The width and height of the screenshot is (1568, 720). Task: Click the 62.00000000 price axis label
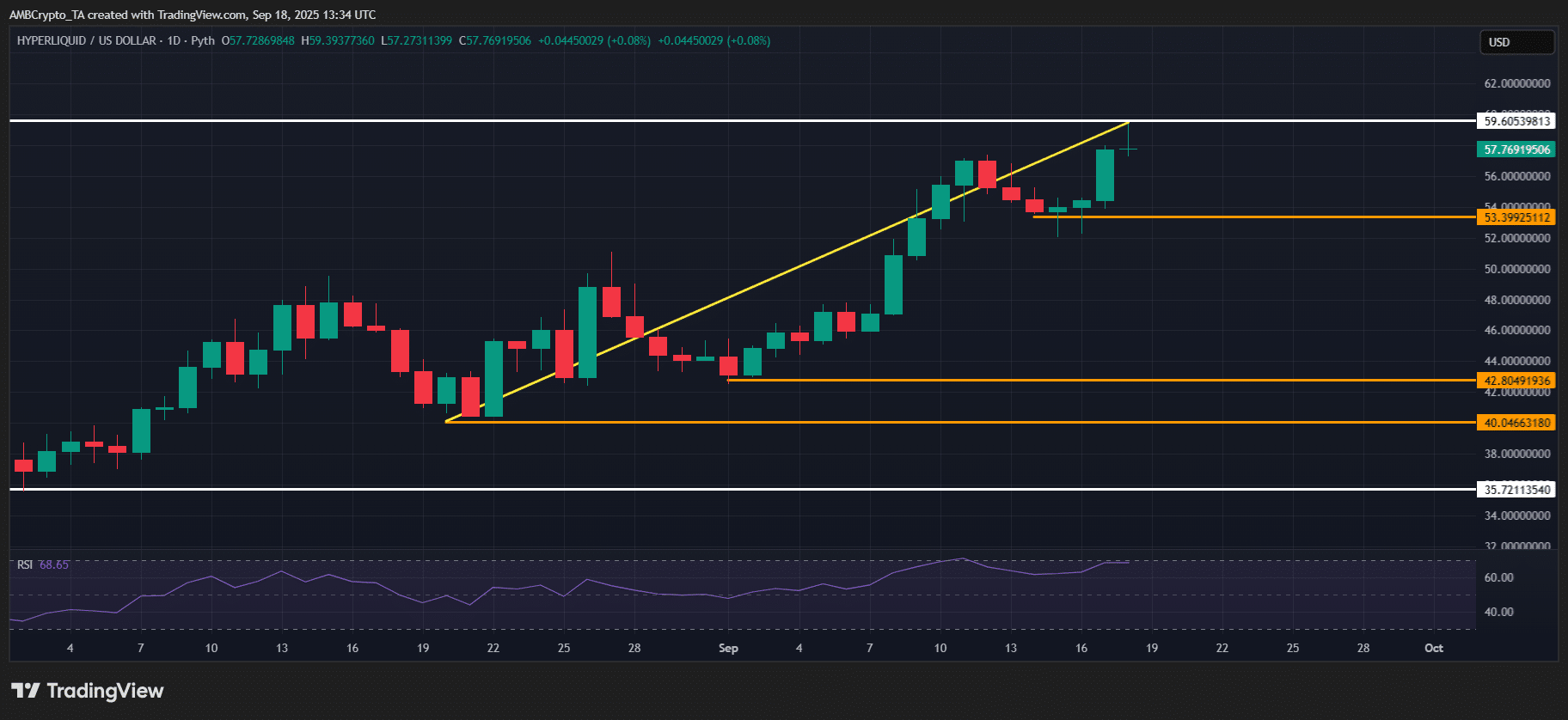pyautogui.click(x=1516, y=83)
